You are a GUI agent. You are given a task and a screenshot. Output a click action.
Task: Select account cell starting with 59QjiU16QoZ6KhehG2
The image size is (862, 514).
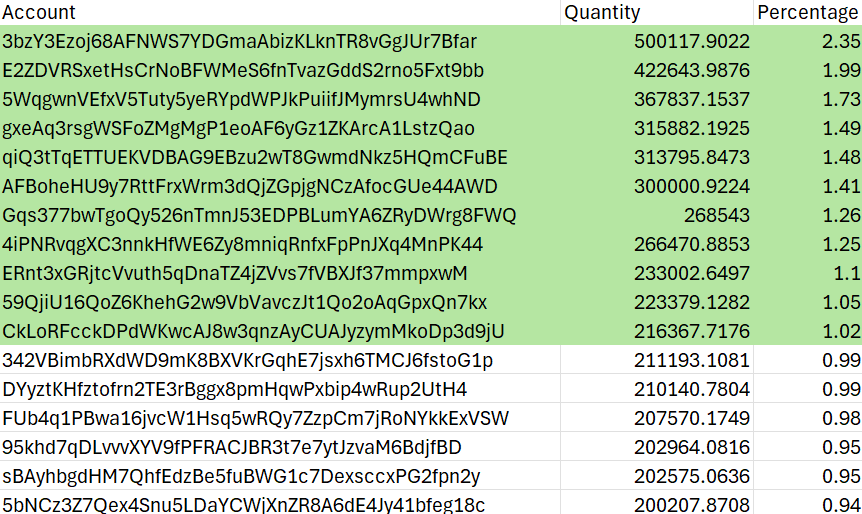pos(280,302)
